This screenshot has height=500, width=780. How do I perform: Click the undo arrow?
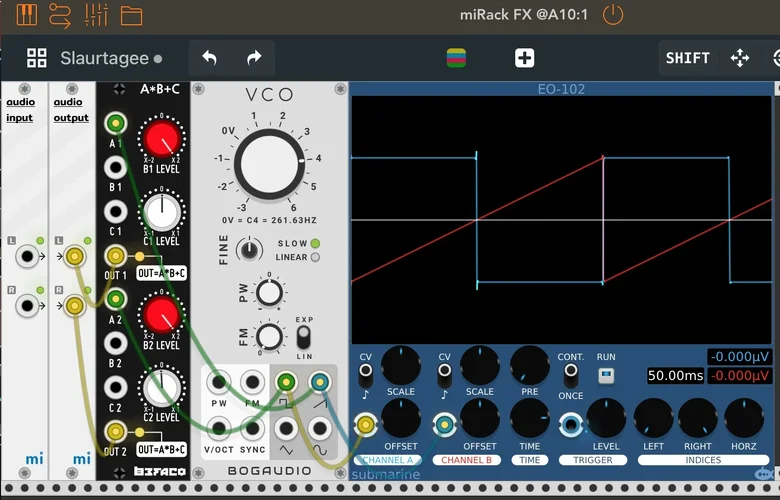coord(209,58)
